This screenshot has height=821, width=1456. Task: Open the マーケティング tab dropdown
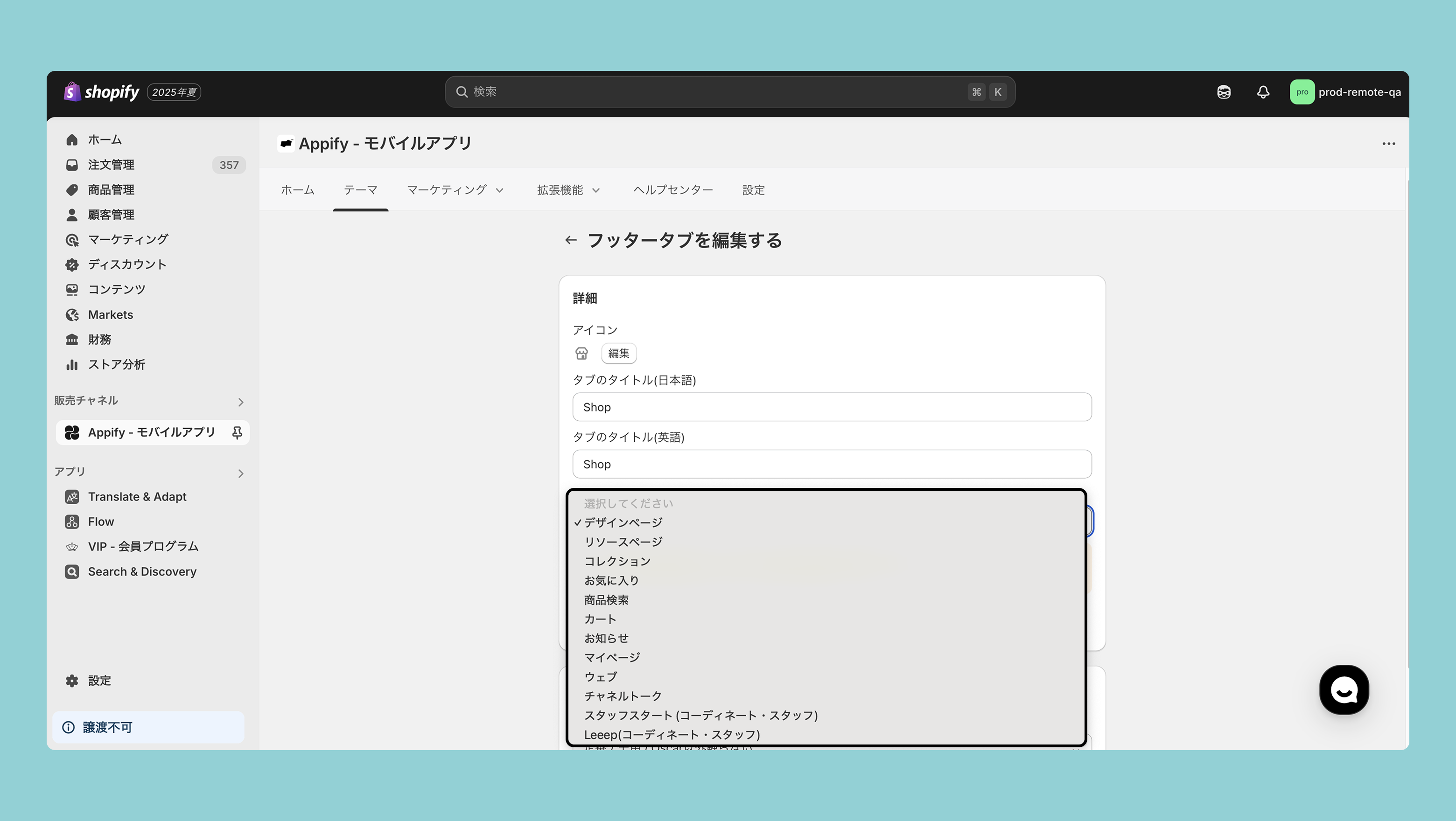[x=455, y=190]
